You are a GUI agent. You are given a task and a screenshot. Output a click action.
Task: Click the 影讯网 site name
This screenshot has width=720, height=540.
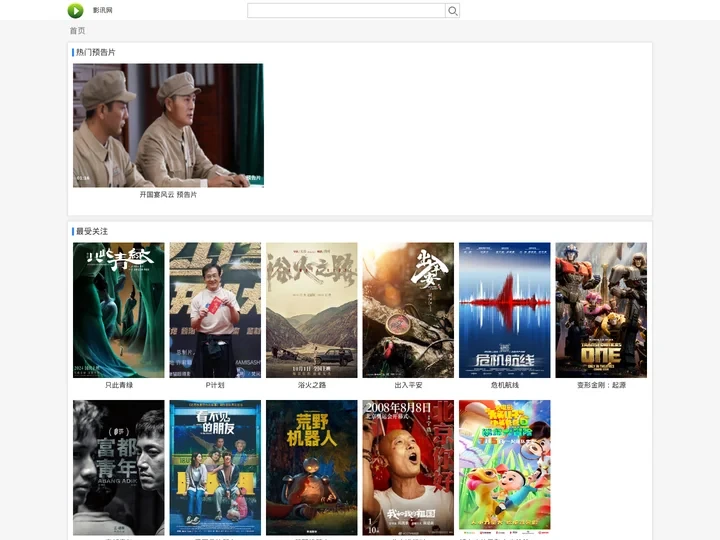click(102, 10)
